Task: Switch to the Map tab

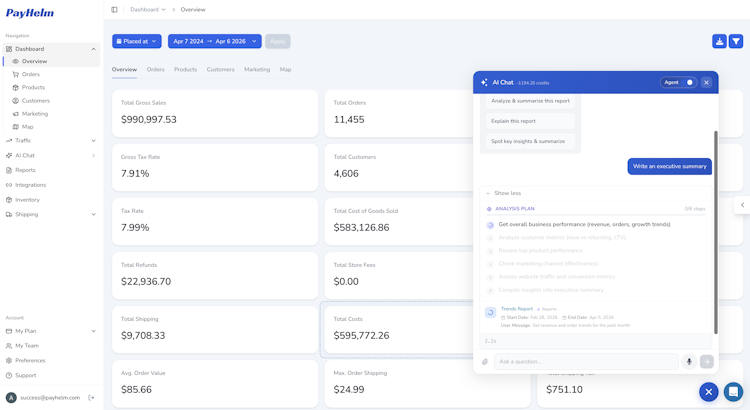Action: 286,69
